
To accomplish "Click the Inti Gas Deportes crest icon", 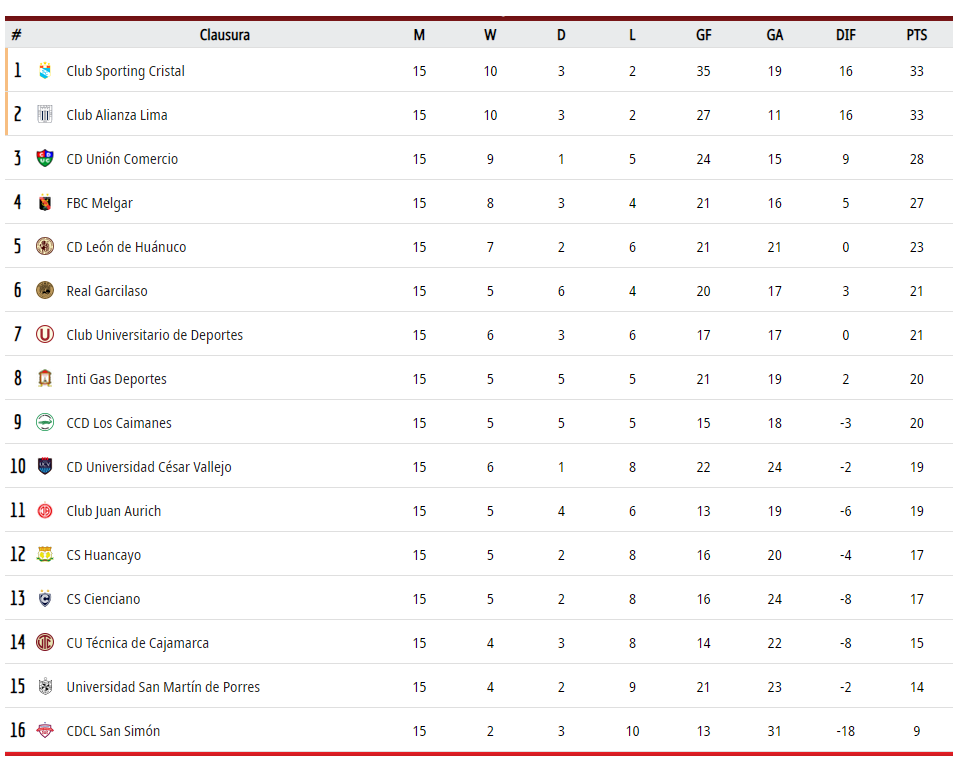I will click(45, 378).
